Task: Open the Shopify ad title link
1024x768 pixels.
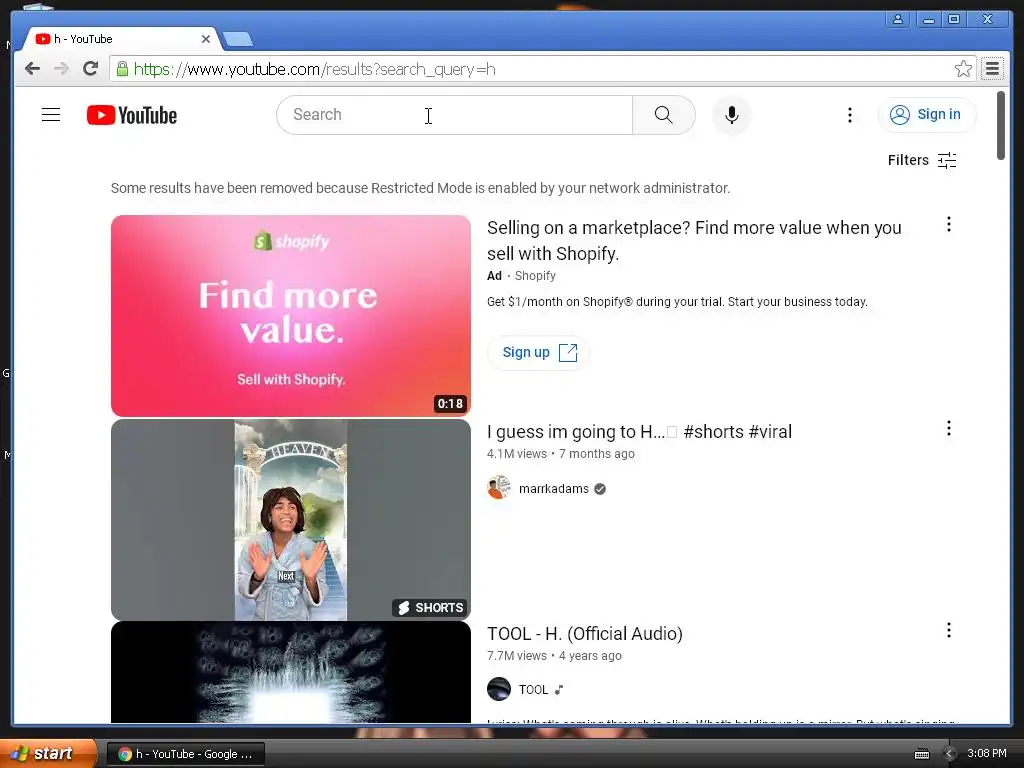Action: point(694,240)
